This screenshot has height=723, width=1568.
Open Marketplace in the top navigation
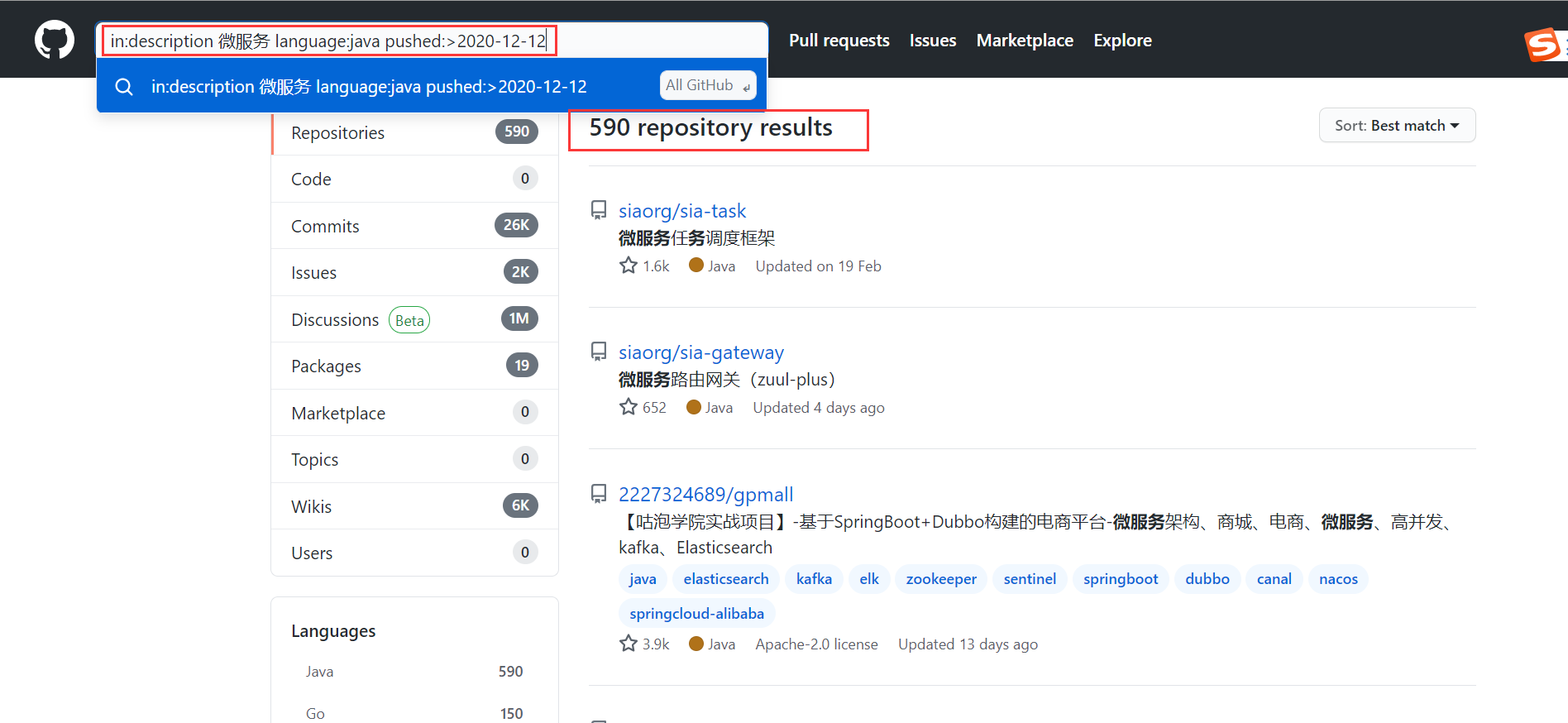1025,41
